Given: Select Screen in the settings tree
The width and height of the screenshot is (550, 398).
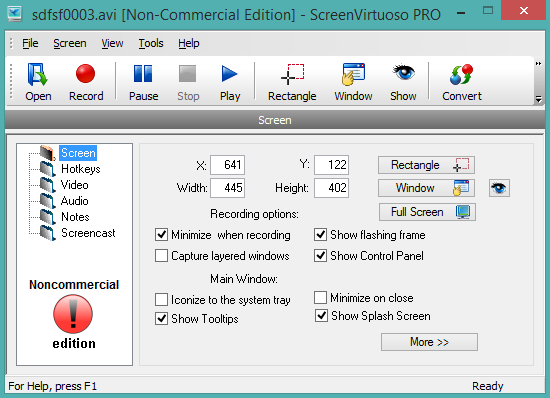Looking at the screenshot, I should (78, 153).
